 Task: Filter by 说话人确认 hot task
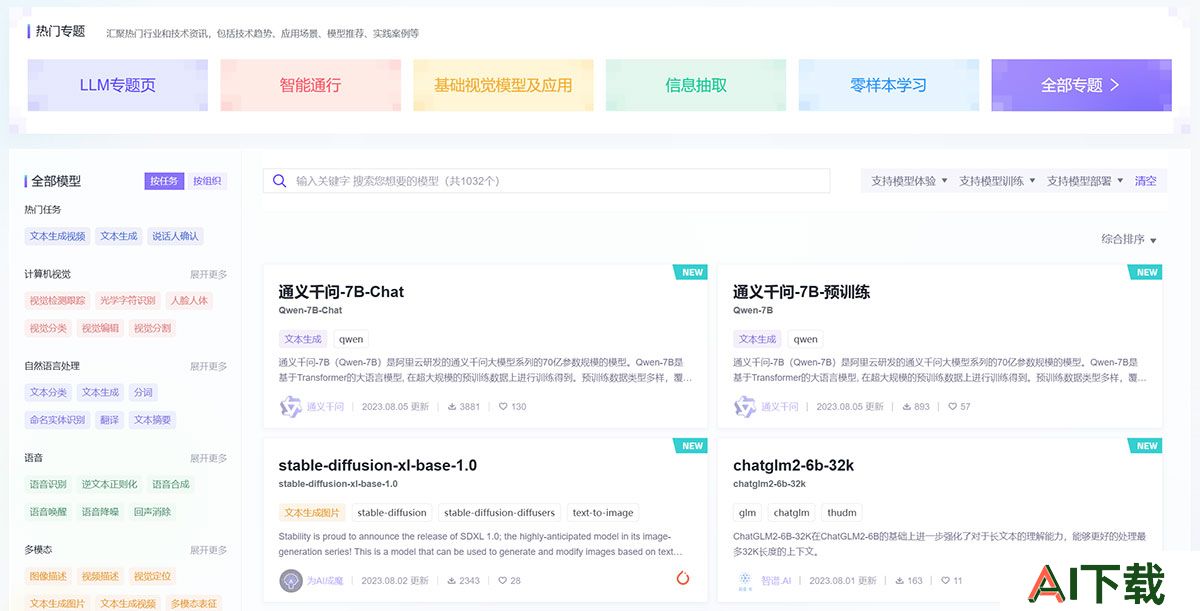[176, 236]
